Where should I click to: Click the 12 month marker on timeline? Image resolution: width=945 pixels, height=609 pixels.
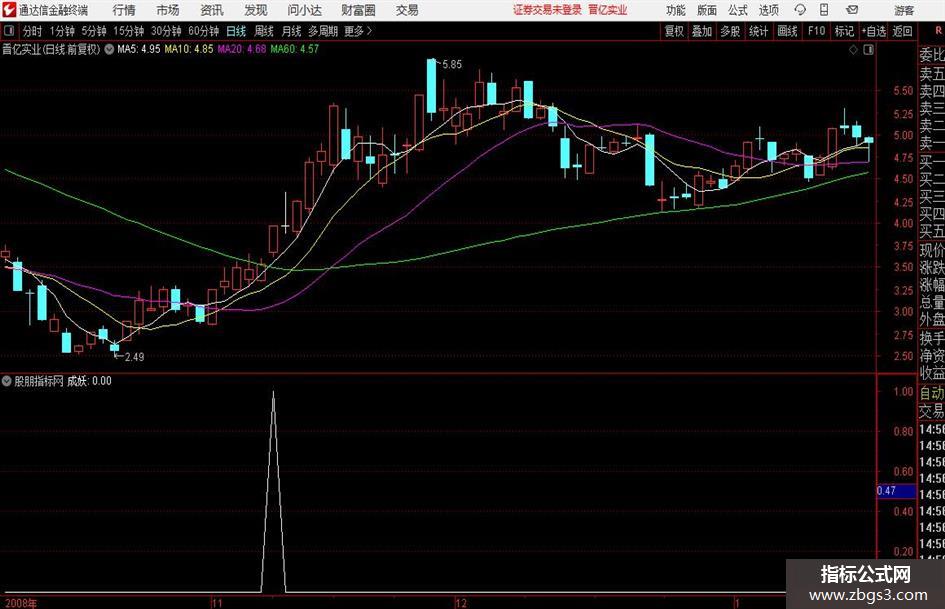tap(461, 603)
